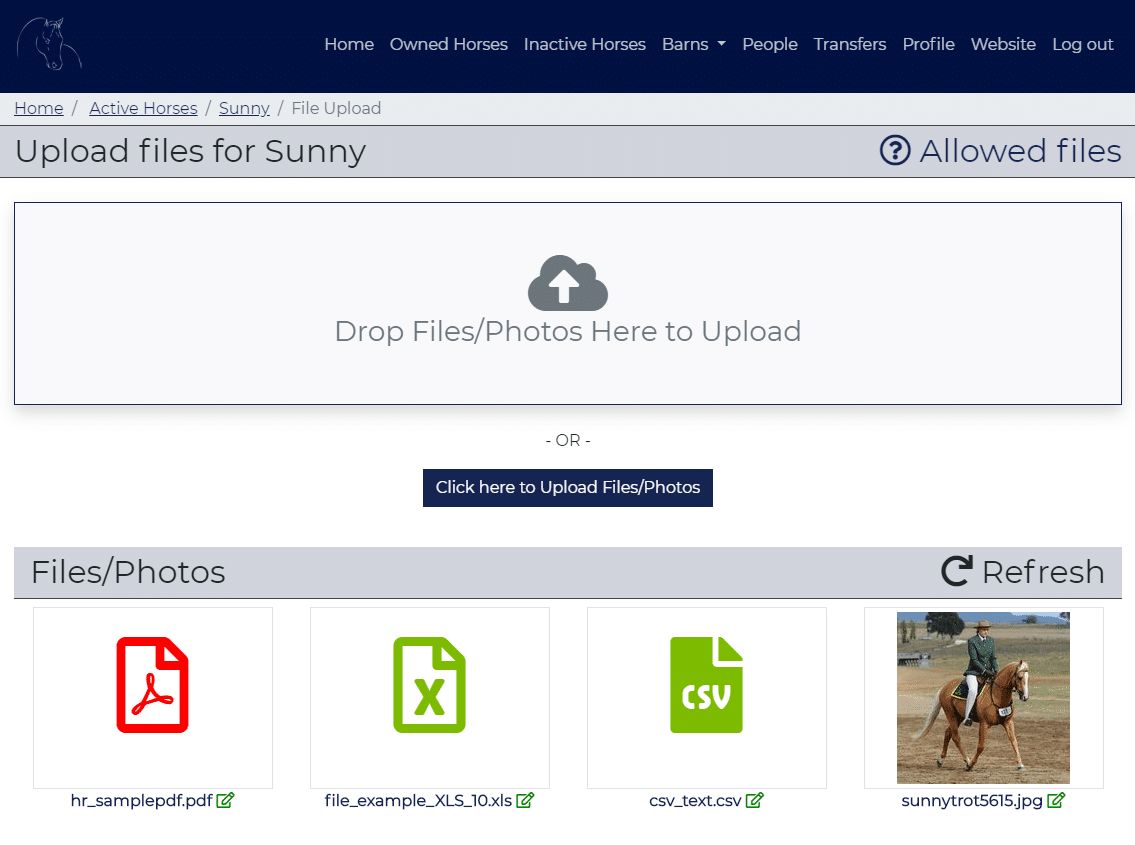Click here to Upload Files/Photos
The image size is (1135, 845).
(567, 487)
